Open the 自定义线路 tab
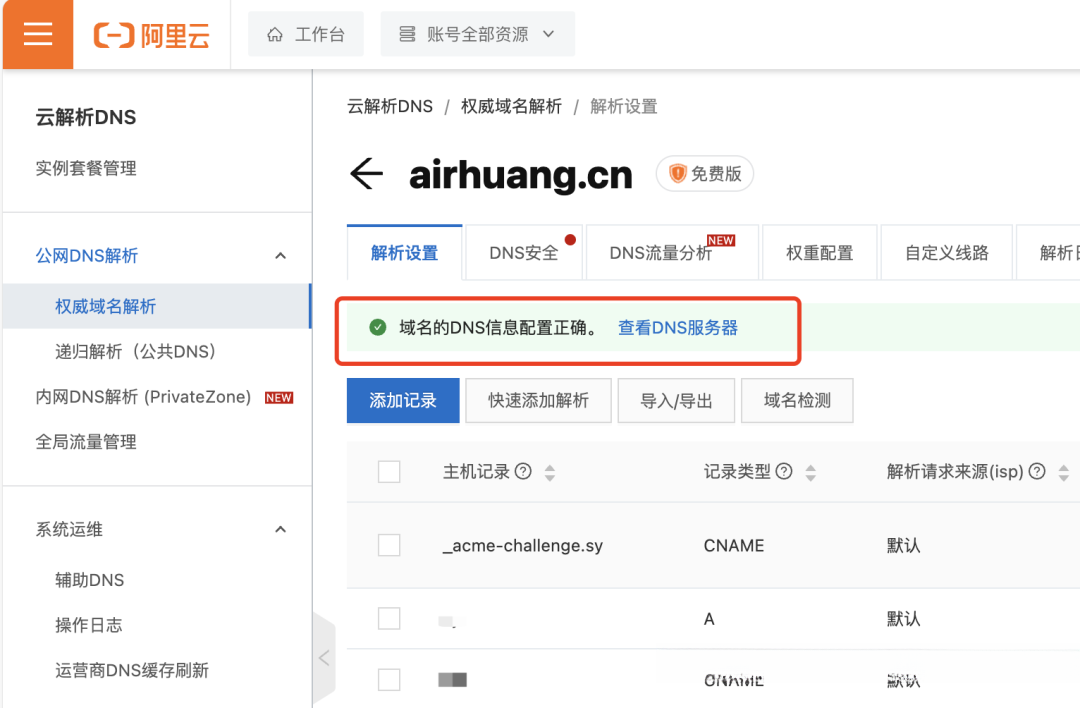The height and width of the screenshot is (708, 1080). coord(946,253)
